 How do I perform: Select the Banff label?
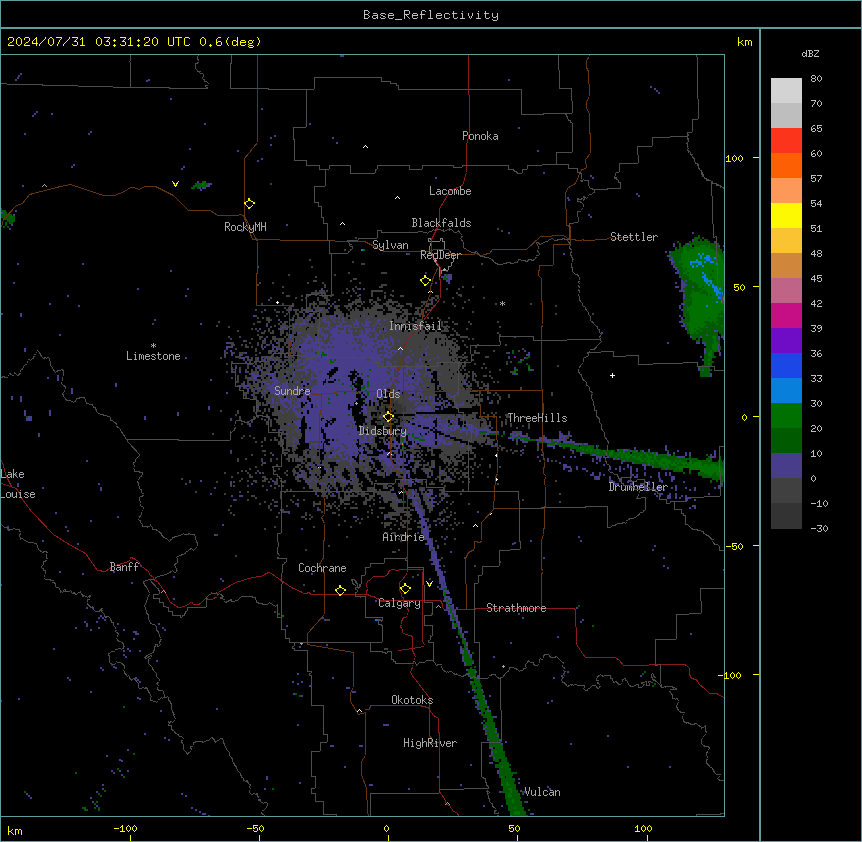point(124,567)
